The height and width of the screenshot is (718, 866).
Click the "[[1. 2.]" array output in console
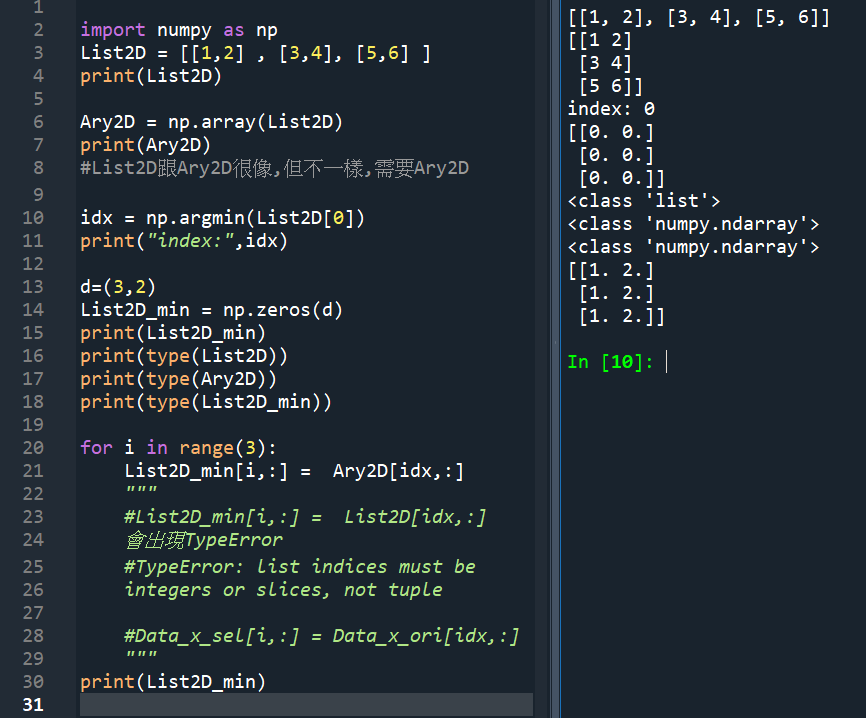pyautogui.click(x=610, y=269)
